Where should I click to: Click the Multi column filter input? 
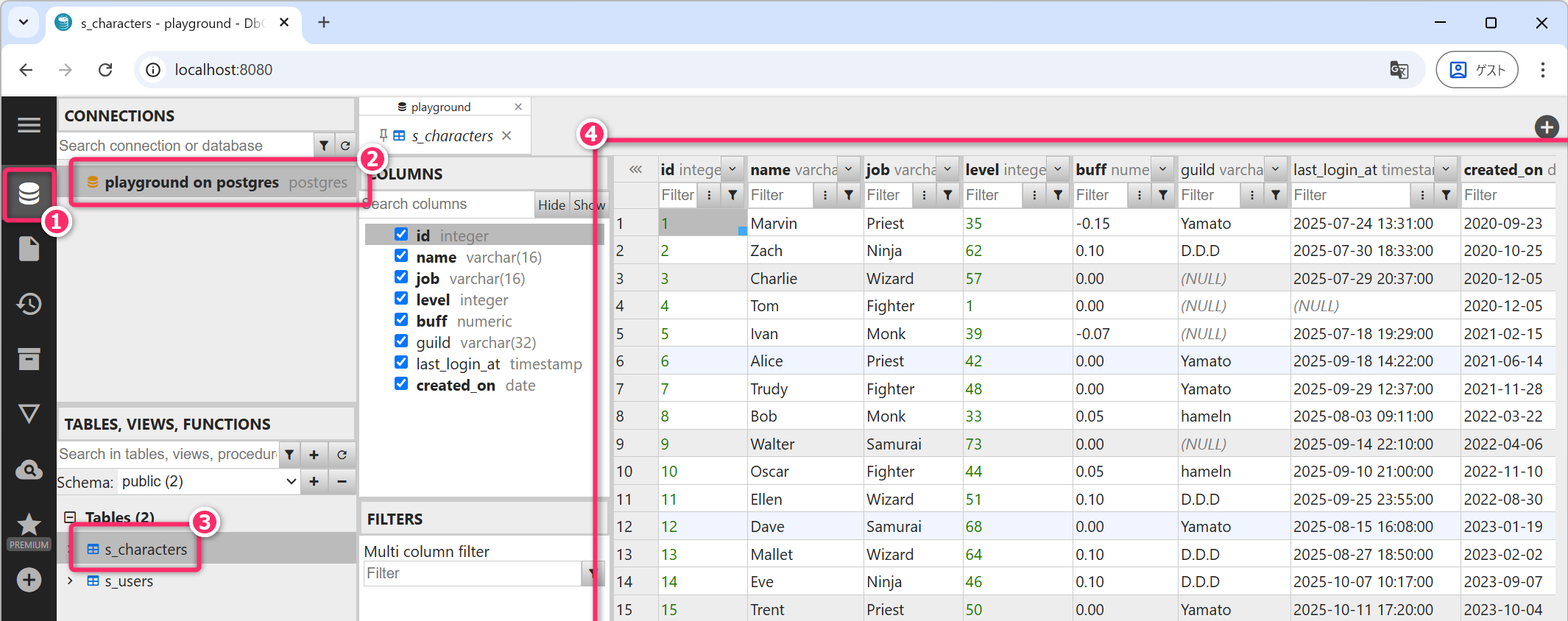click(x=473, y=573)
